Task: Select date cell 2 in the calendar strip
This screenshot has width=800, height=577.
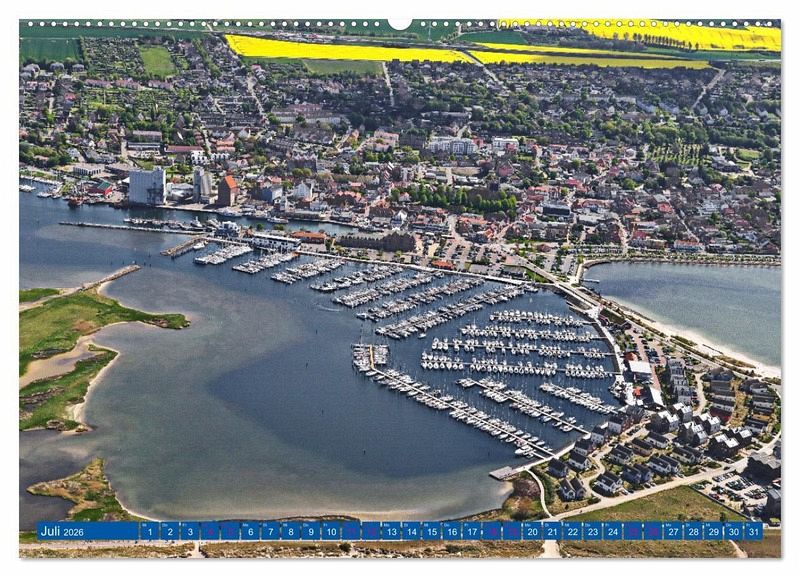Action: (170, 531)
